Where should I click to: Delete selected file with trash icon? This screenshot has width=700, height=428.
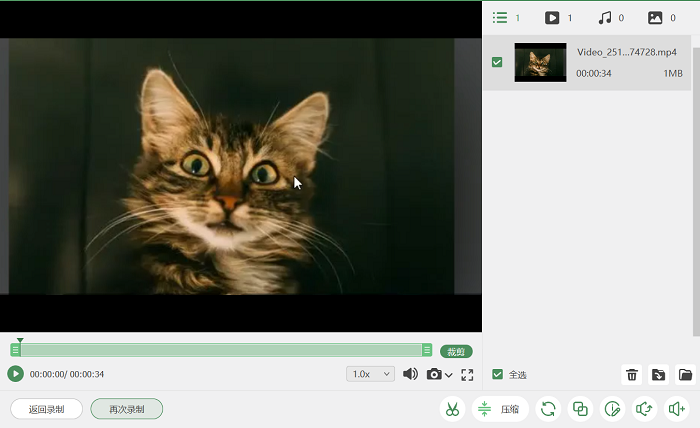coord(632,374)
